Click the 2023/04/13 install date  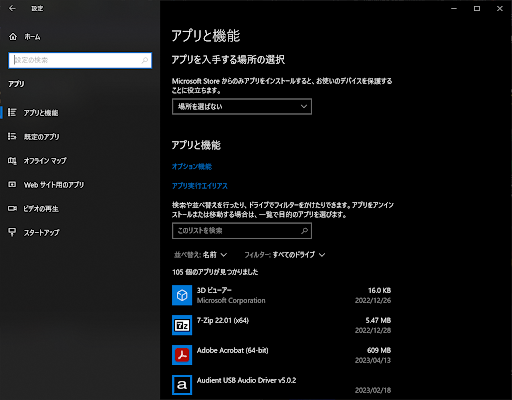[x=373, y=360]
